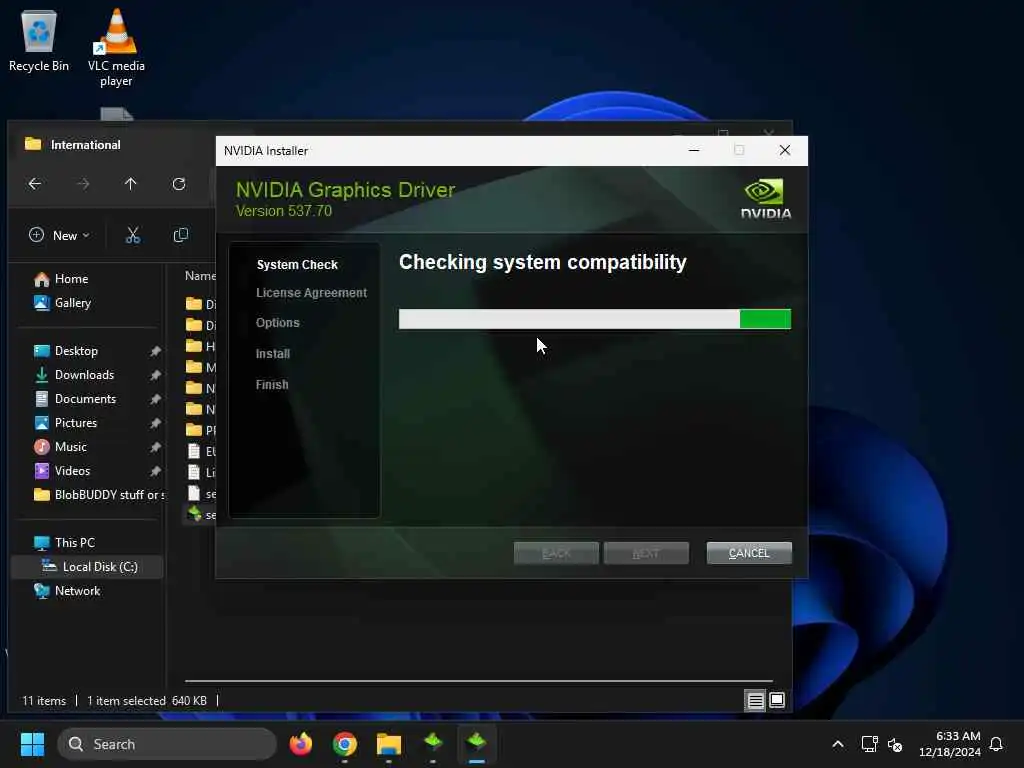Unpin Music using its pin icon
Viewport: 1024px width, 768px height.
[x=155, y=447]
